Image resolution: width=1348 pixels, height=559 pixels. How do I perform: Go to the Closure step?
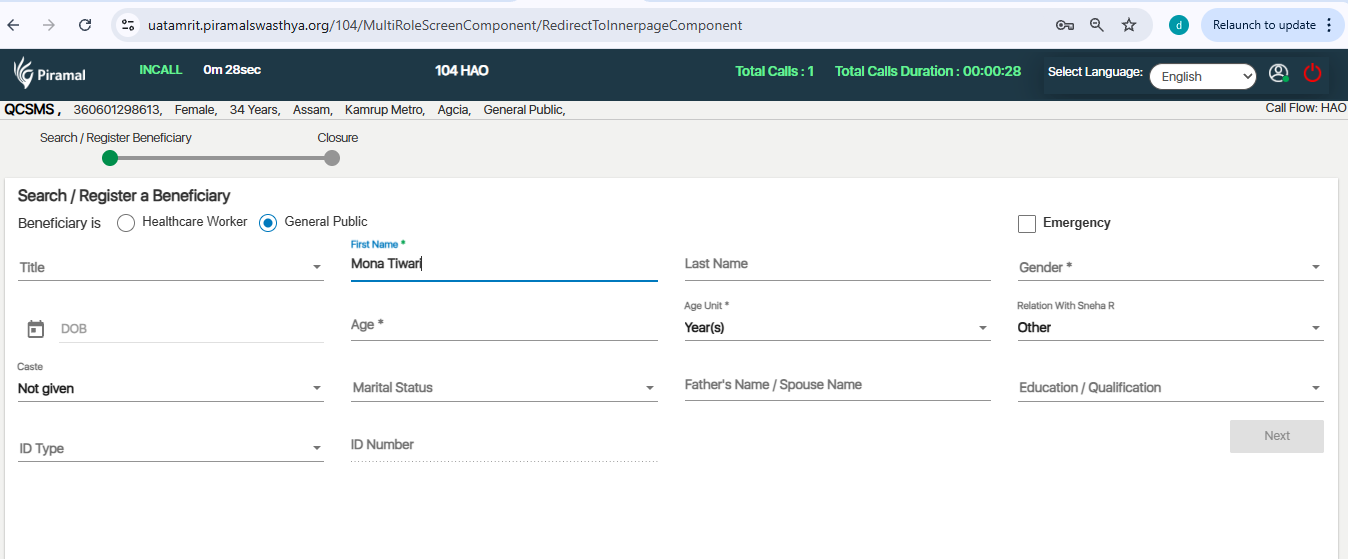332,158
